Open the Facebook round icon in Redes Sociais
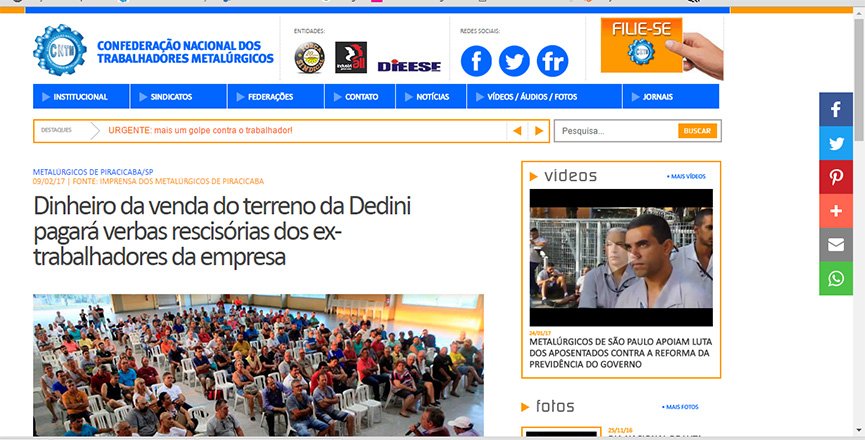The width and height of the screenshot is (865, 440). click(476, 61)
